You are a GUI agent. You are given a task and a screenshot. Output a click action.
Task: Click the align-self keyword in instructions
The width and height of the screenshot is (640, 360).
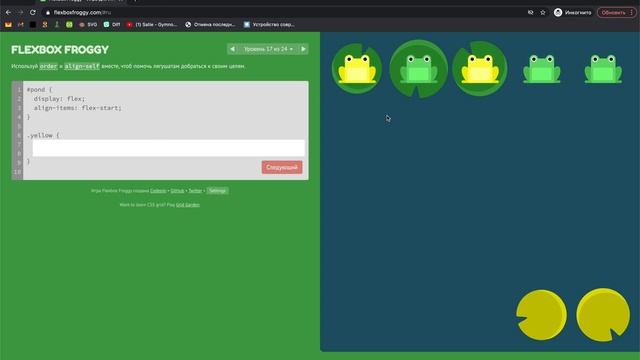[x=82, y=66]
